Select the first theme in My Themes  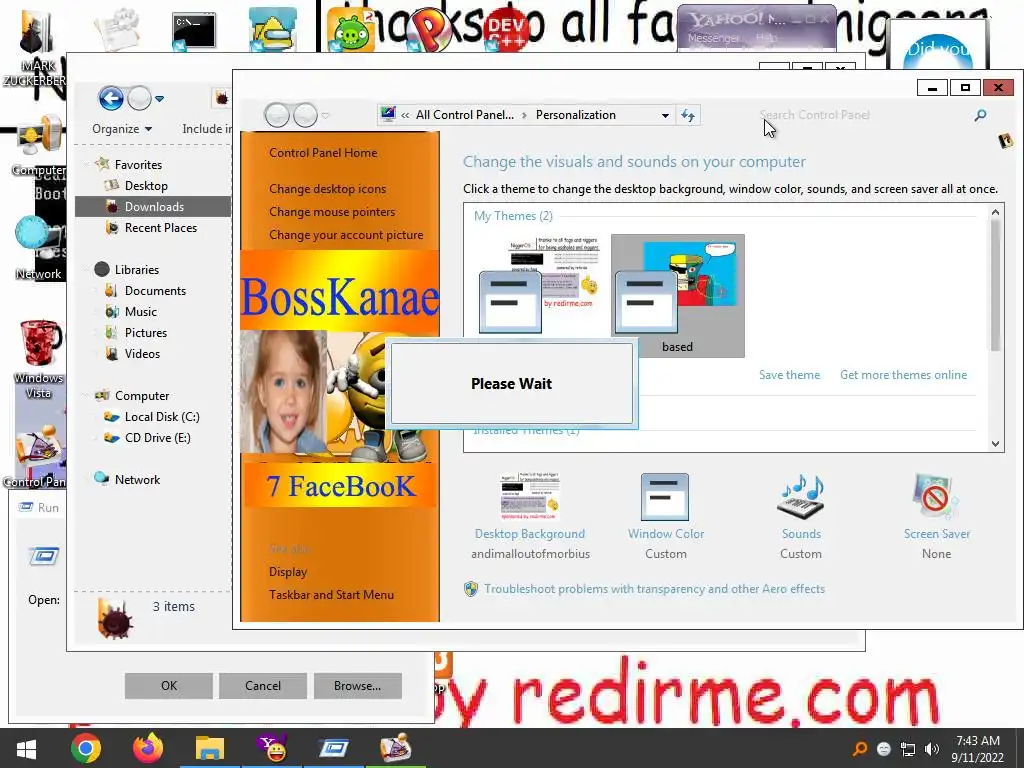point(538,286)
